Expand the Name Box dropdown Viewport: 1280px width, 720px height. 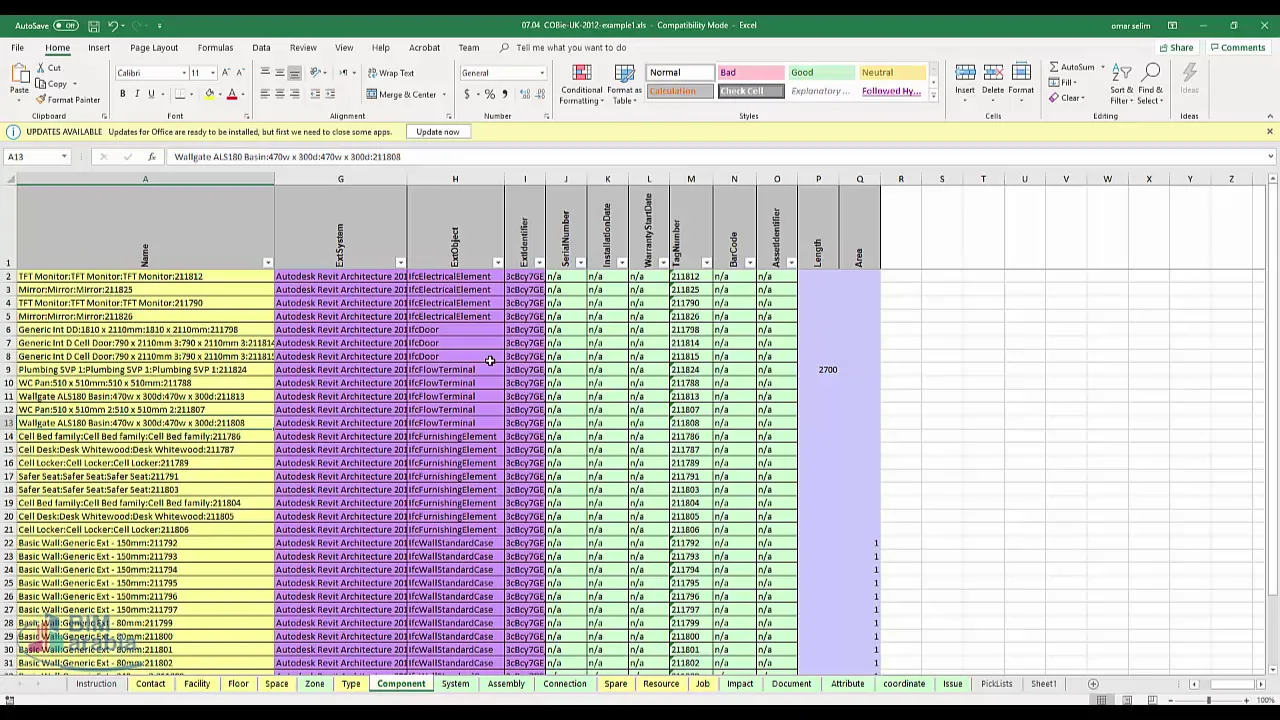(64, 157)
